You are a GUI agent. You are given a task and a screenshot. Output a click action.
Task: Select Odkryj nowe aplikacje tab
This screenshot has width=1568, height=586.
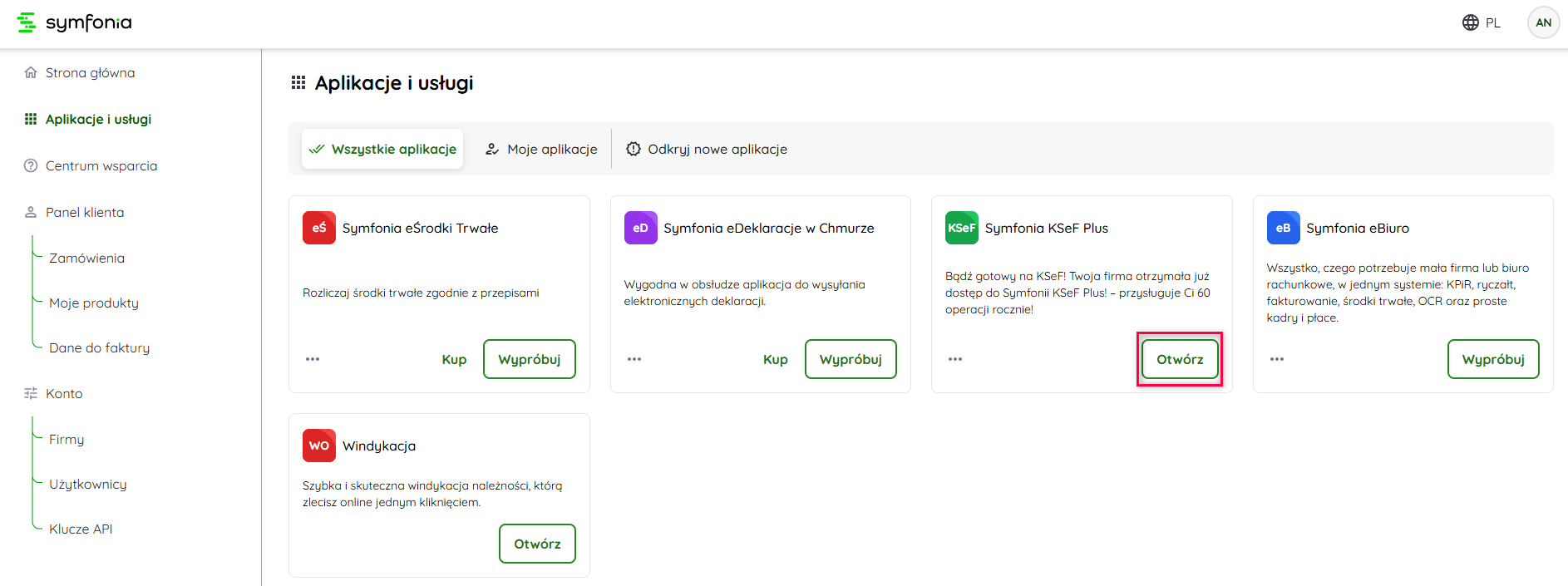(x=707, y=150)
